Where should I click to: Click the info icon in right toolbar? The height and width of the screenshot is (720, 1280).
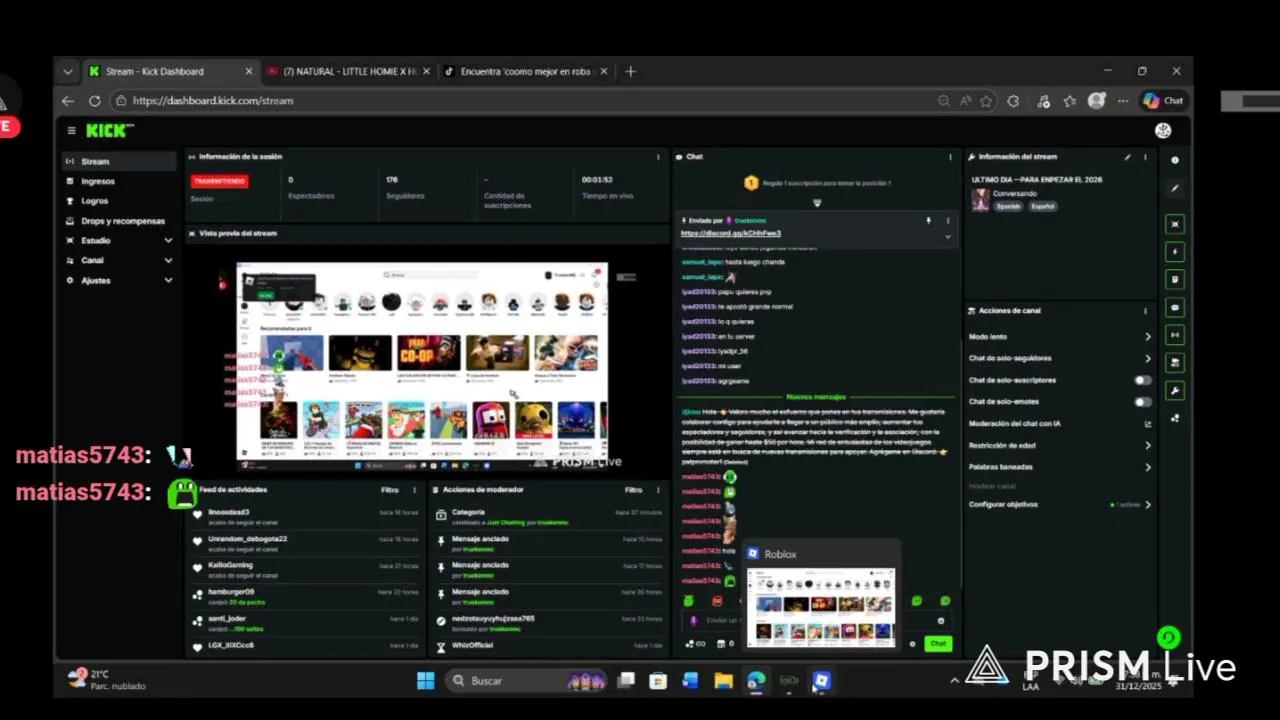1175,160
